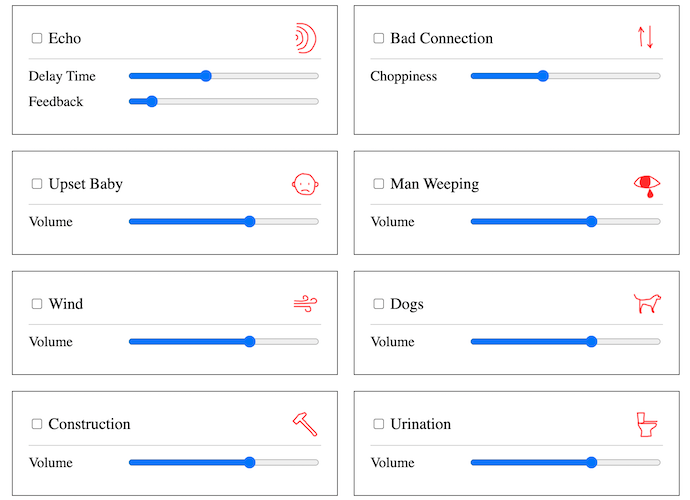Click the Wind Volume slider handle
Image resolution: width=690 pixels, height=500 pixels.
250,342
